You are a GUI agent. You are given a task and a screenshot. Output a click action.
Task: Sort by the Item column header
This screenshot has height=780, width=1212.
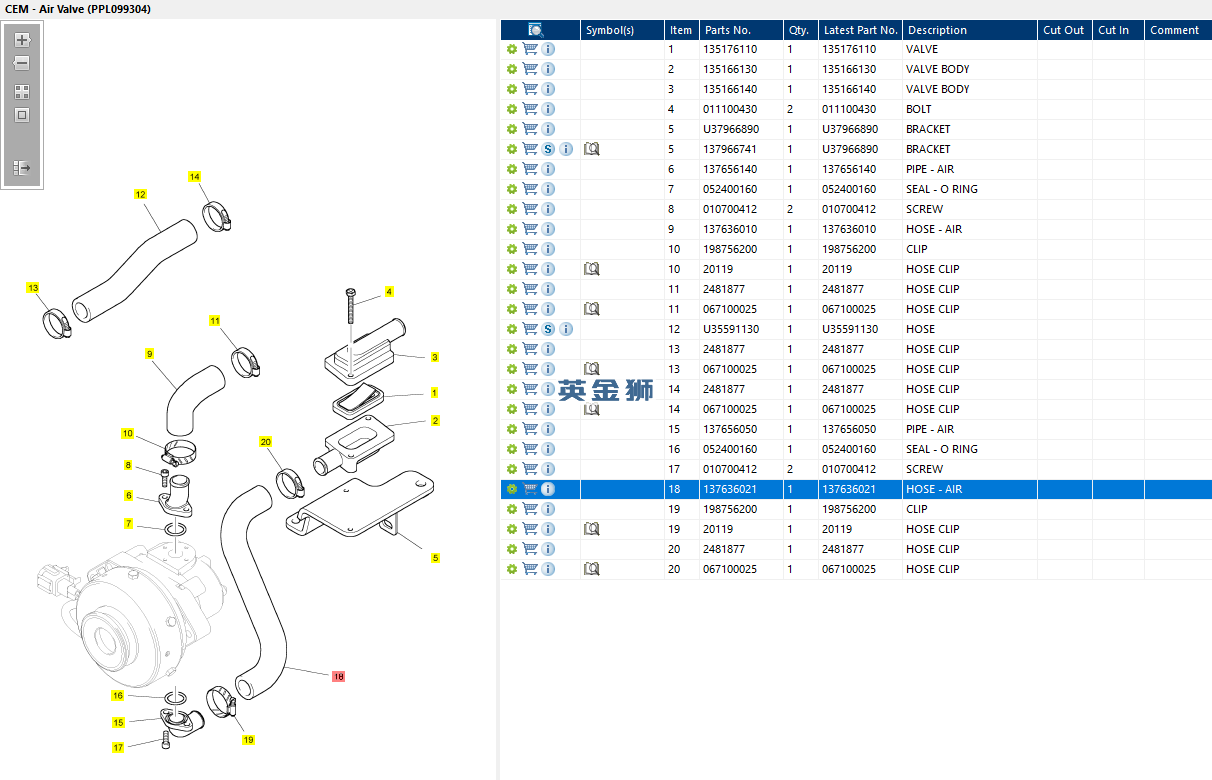click(681, 30)
